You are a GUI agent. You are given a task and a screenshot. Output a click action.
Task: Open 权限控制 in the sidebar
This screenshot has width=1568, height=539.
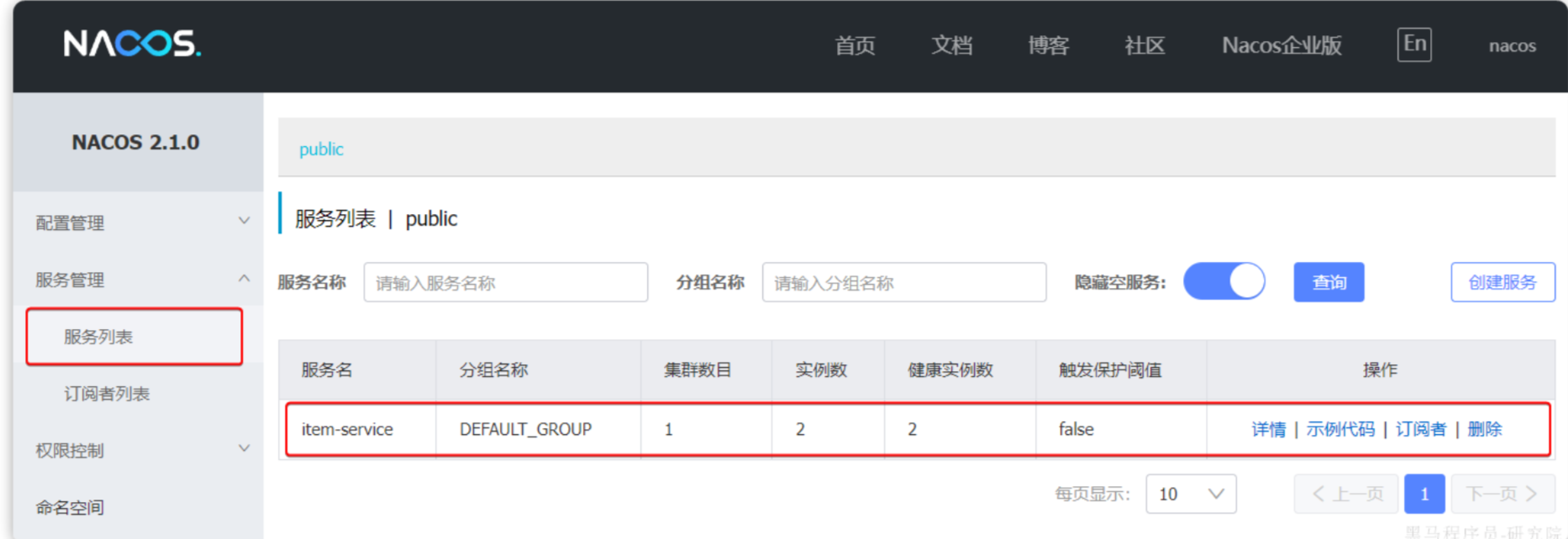click(70, 450)
